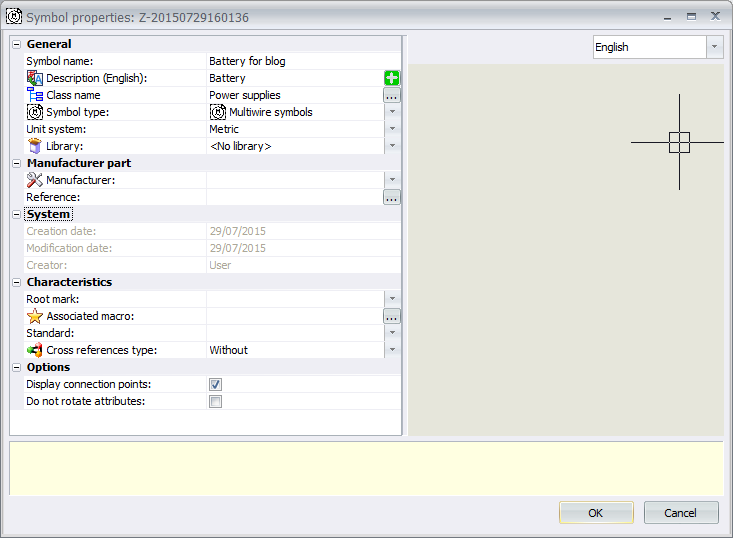
Task: Open the Library dropdown arrow
Action: (x=392, y=146)
